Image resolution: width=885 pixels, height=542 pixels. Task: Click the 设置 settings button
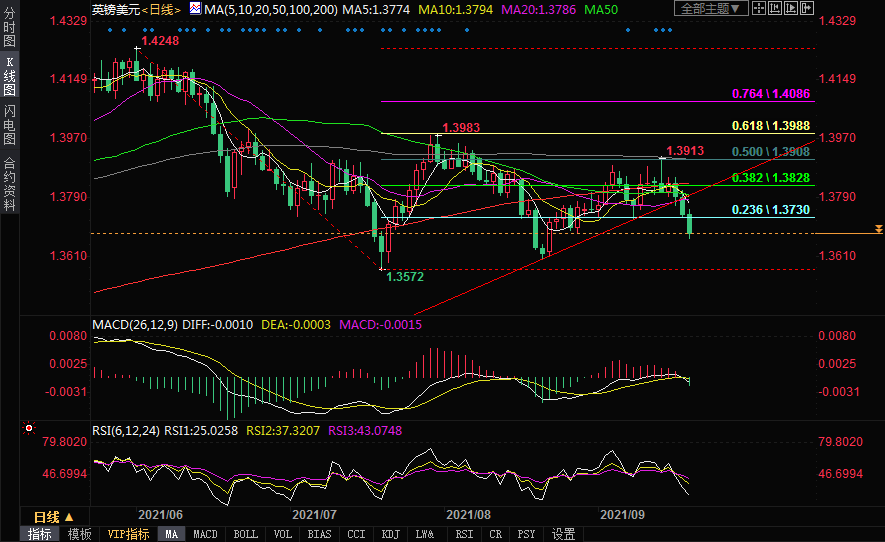564,534
